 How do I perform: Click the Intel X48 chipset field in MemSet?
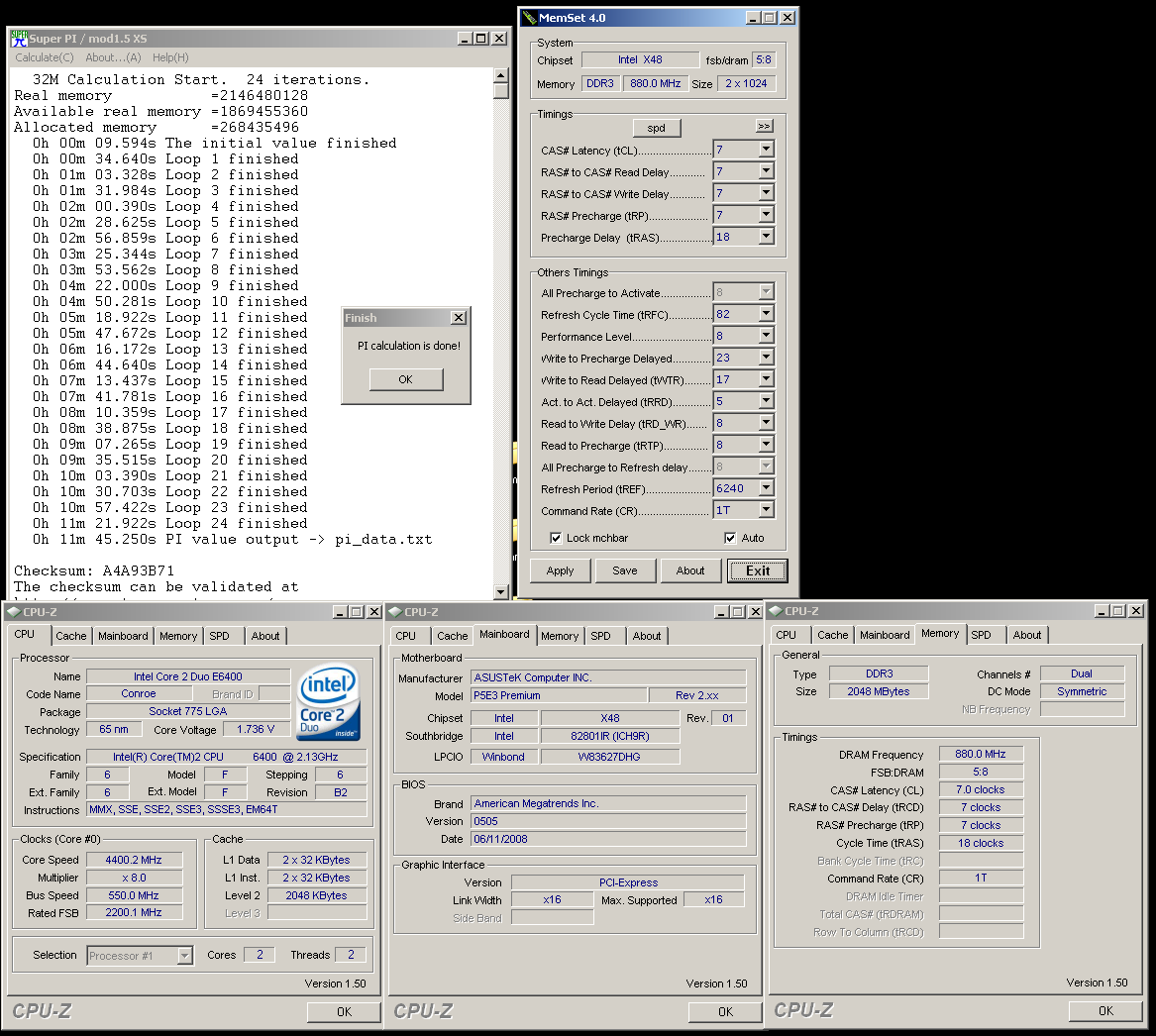(640, 59)
